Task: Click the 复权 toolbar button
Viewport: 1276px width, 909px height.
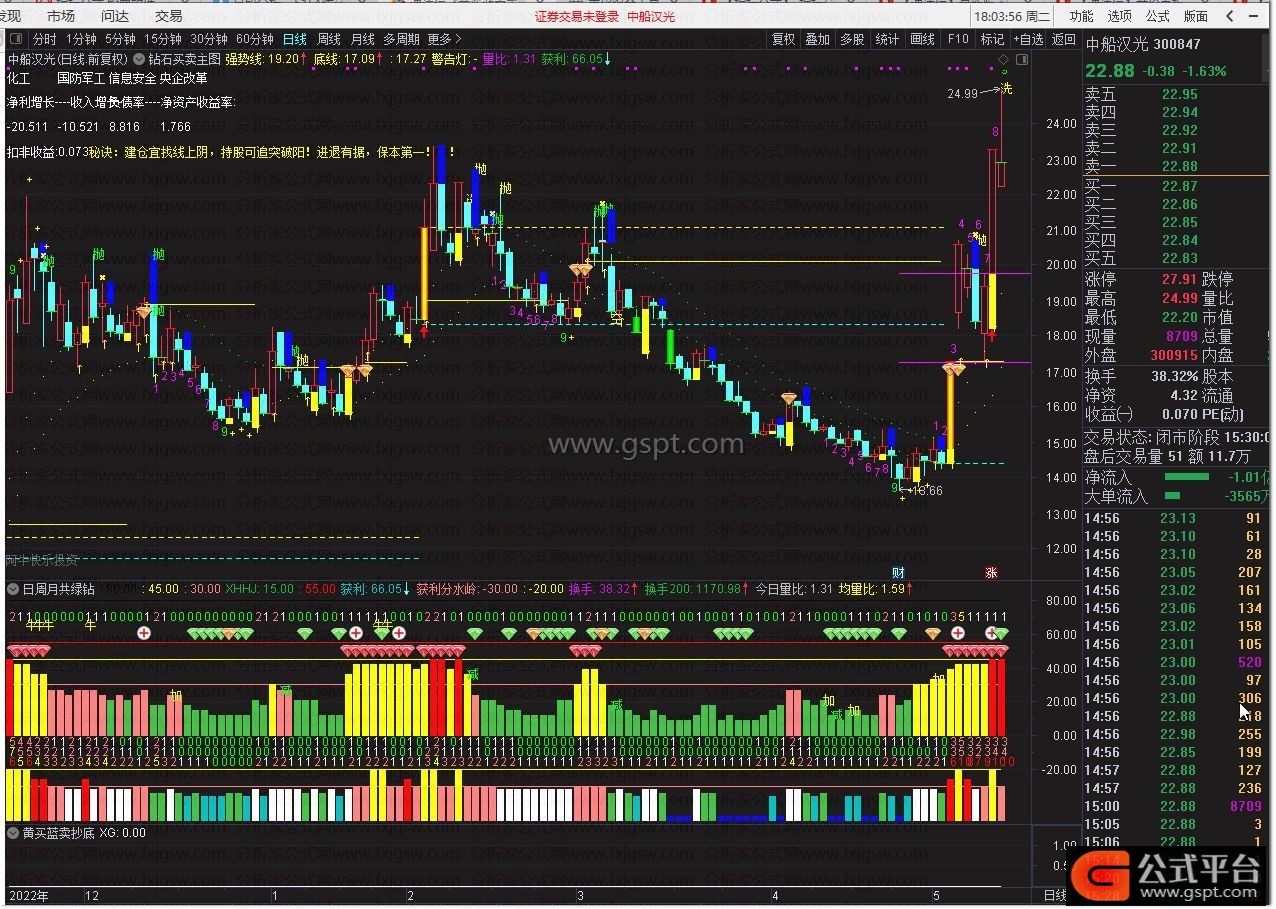Action: click(784, 40)
